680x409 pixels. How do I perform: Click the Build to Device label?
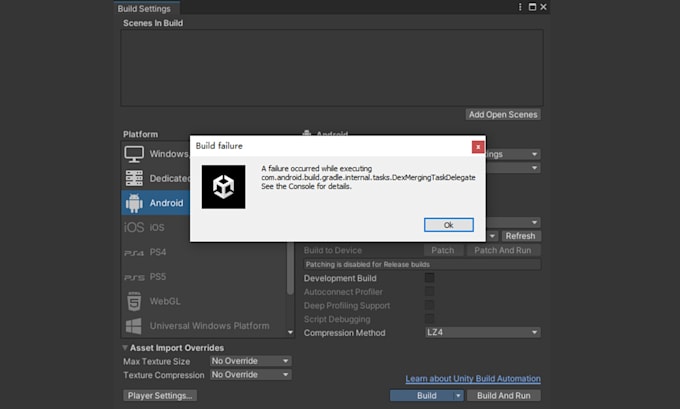(333, 250)
